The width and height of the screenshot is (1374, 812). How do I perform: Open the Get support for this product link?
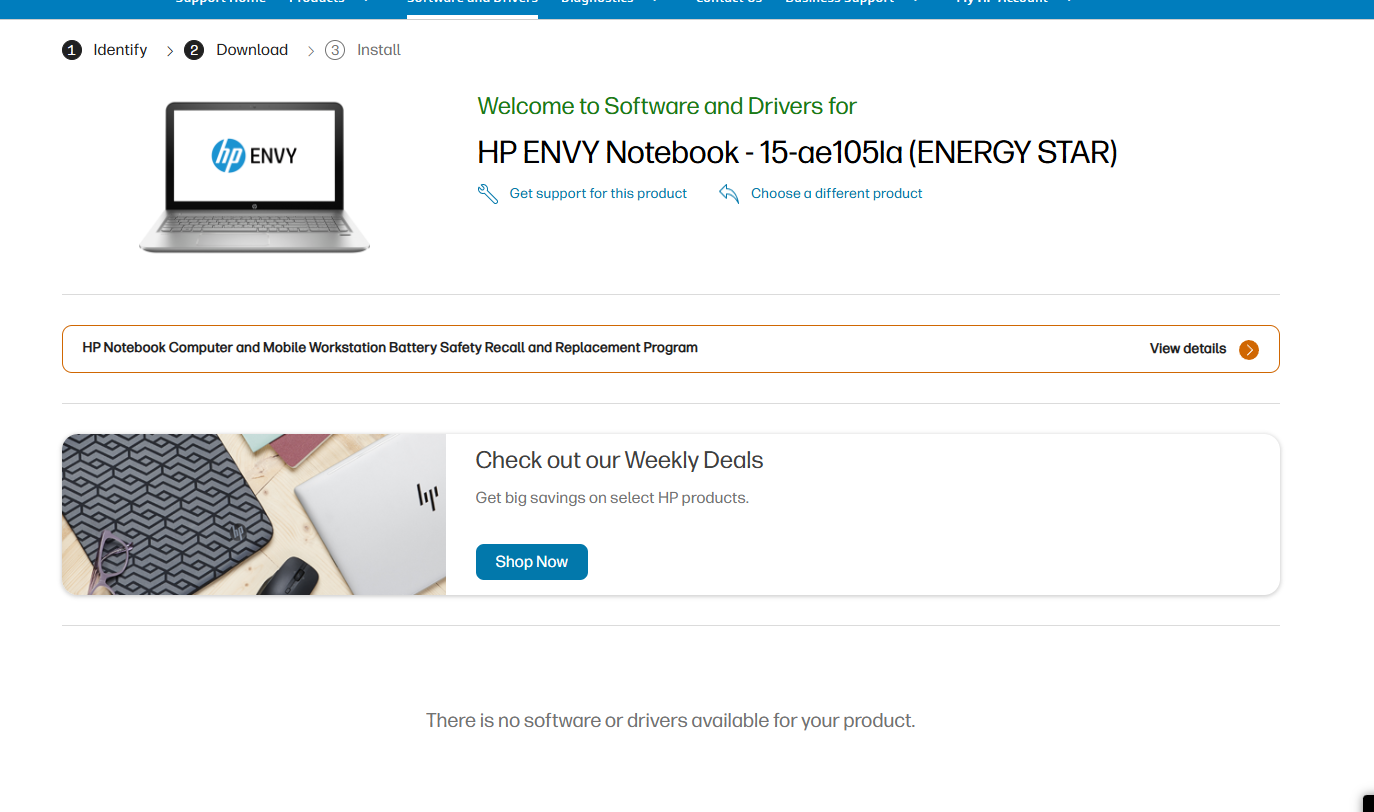(x=598, y=193)
